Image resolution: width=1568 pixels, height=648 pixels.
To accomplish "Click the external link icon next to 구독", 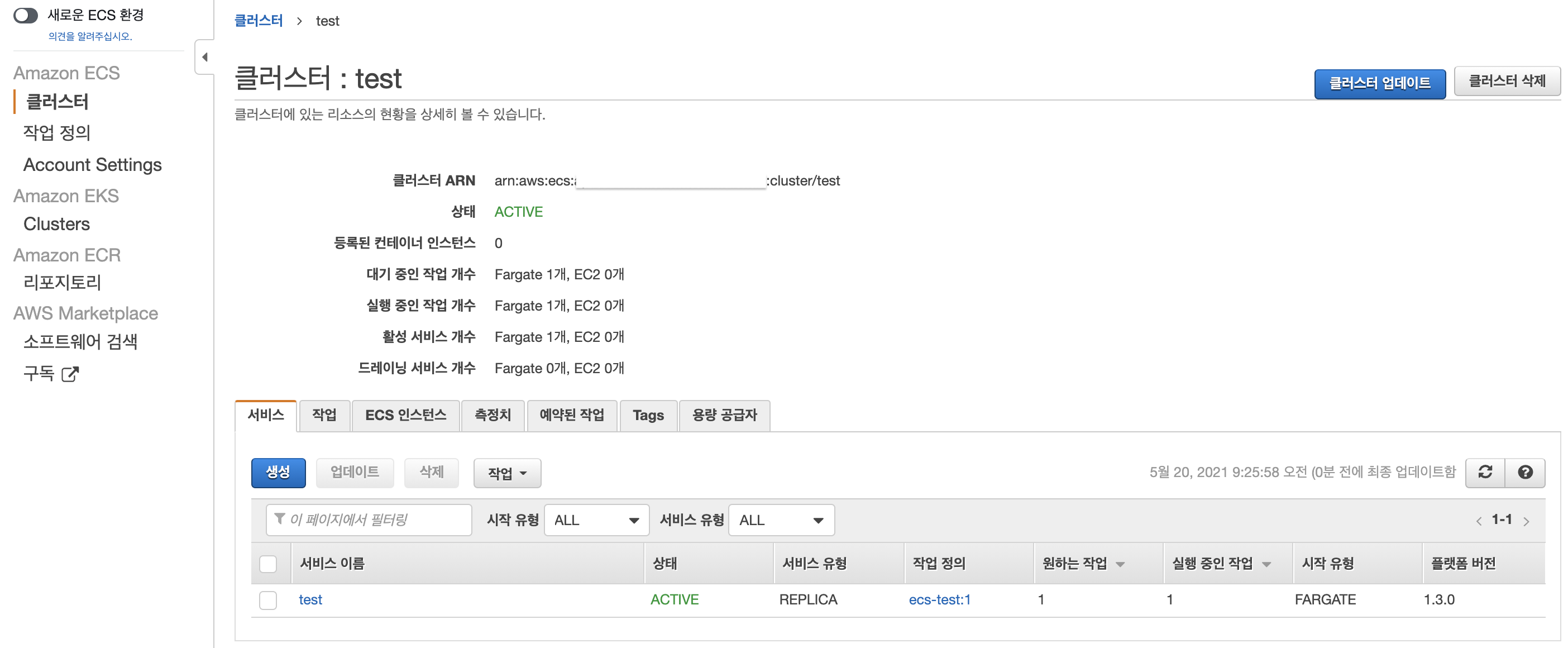I will point(70,373).
